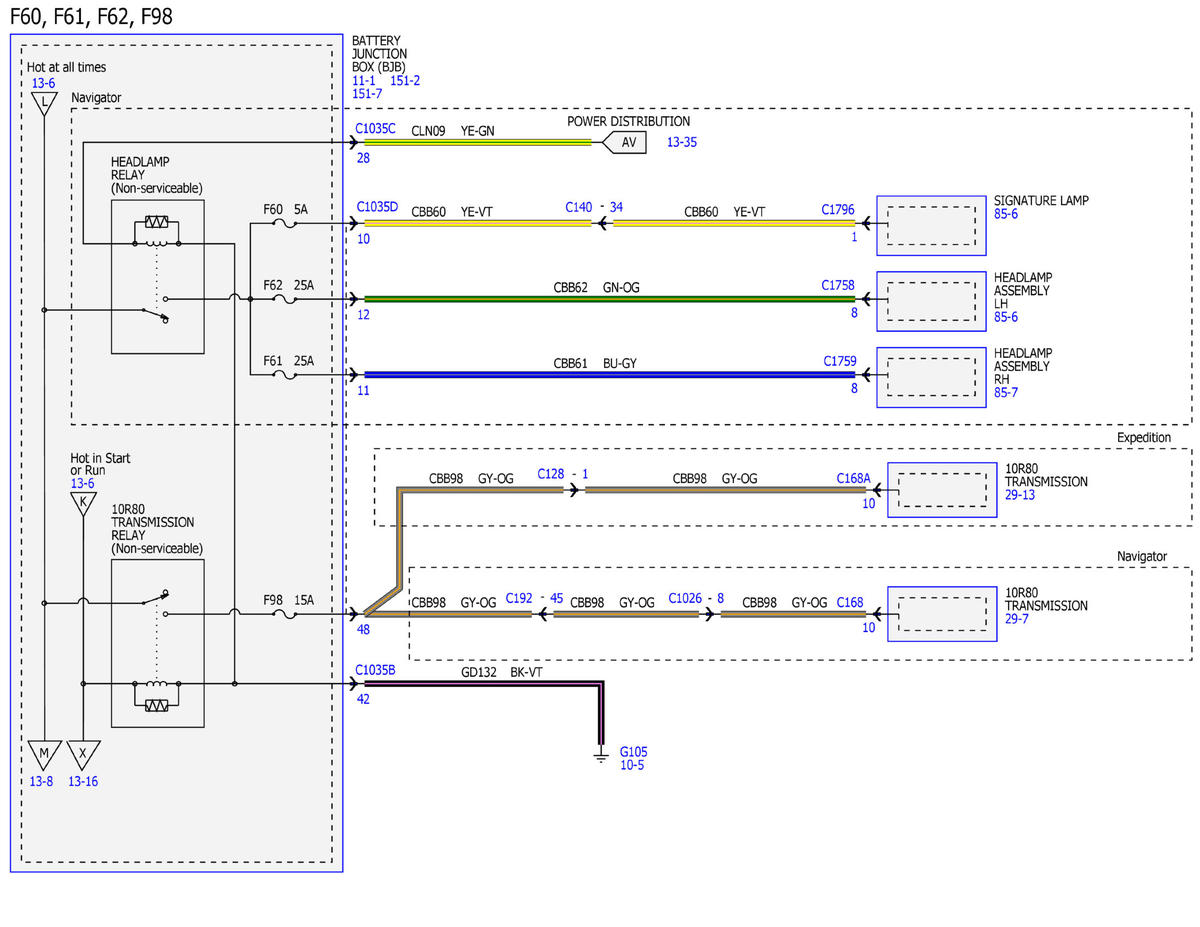Viewport: 1200px width, 927px height.
Task: Follow the 11-1 Battery Junction Box reference
Action: pyautogui.click(x=363, y=80)
